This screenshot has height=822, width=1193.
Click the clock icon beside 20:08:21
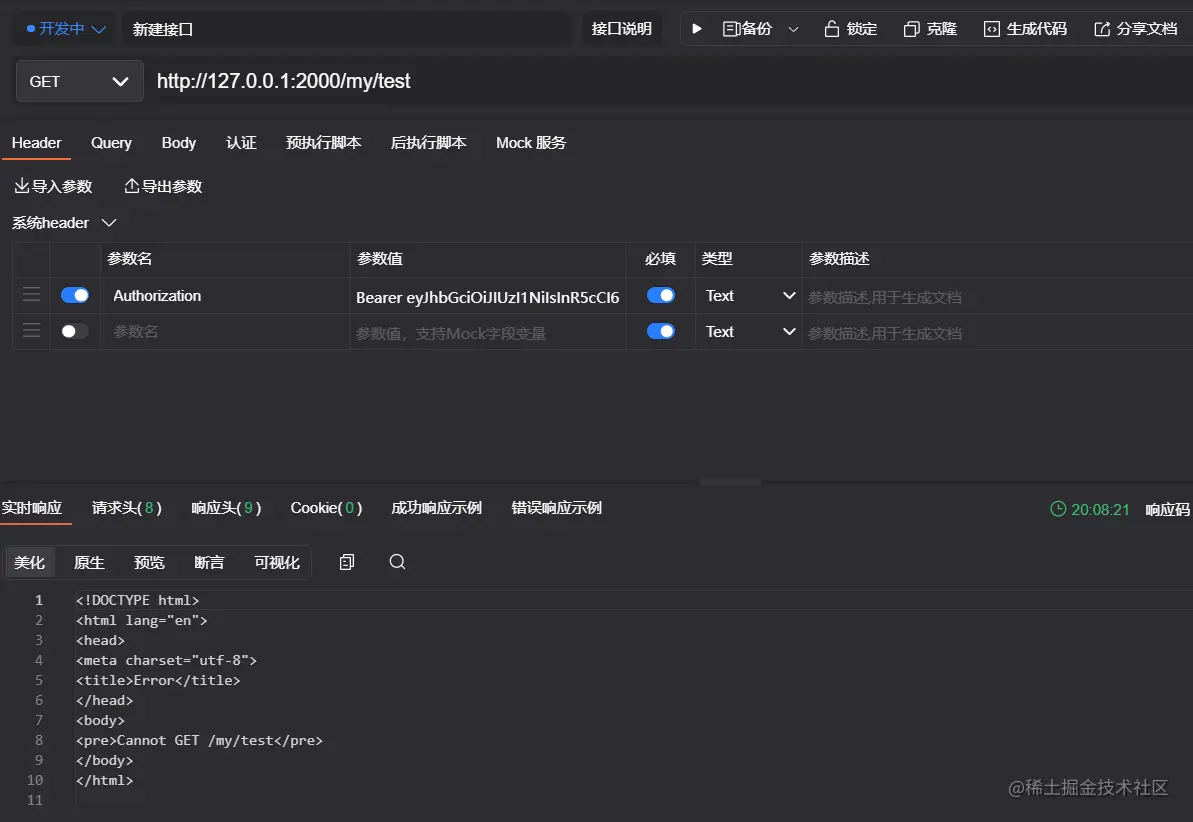[1058, 508]
